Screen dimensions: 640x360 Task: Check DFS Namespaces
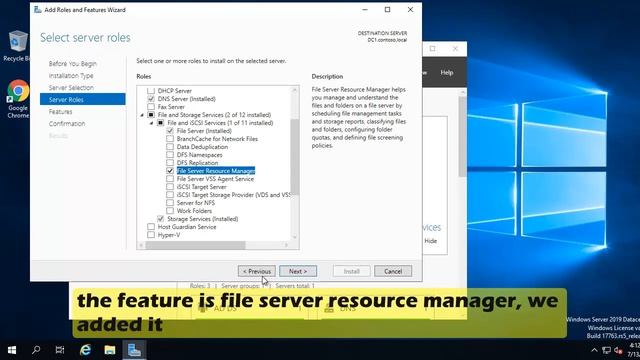click(170, 155)
